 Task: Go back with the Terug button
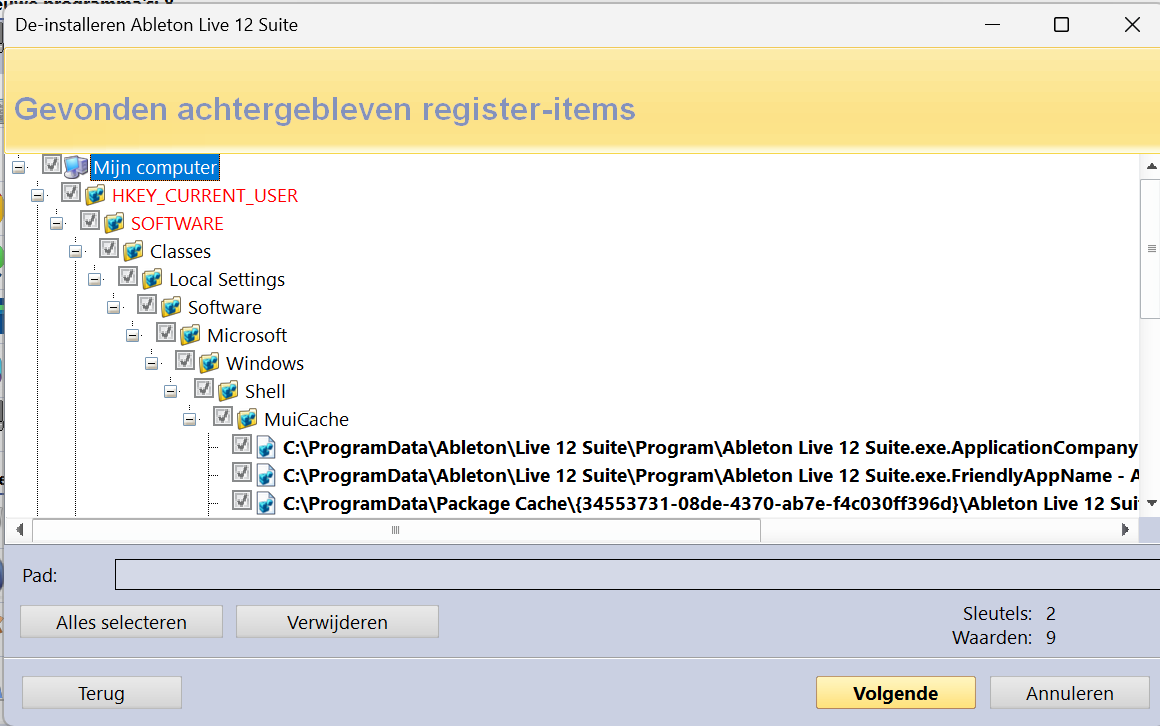tap(102, 693)
